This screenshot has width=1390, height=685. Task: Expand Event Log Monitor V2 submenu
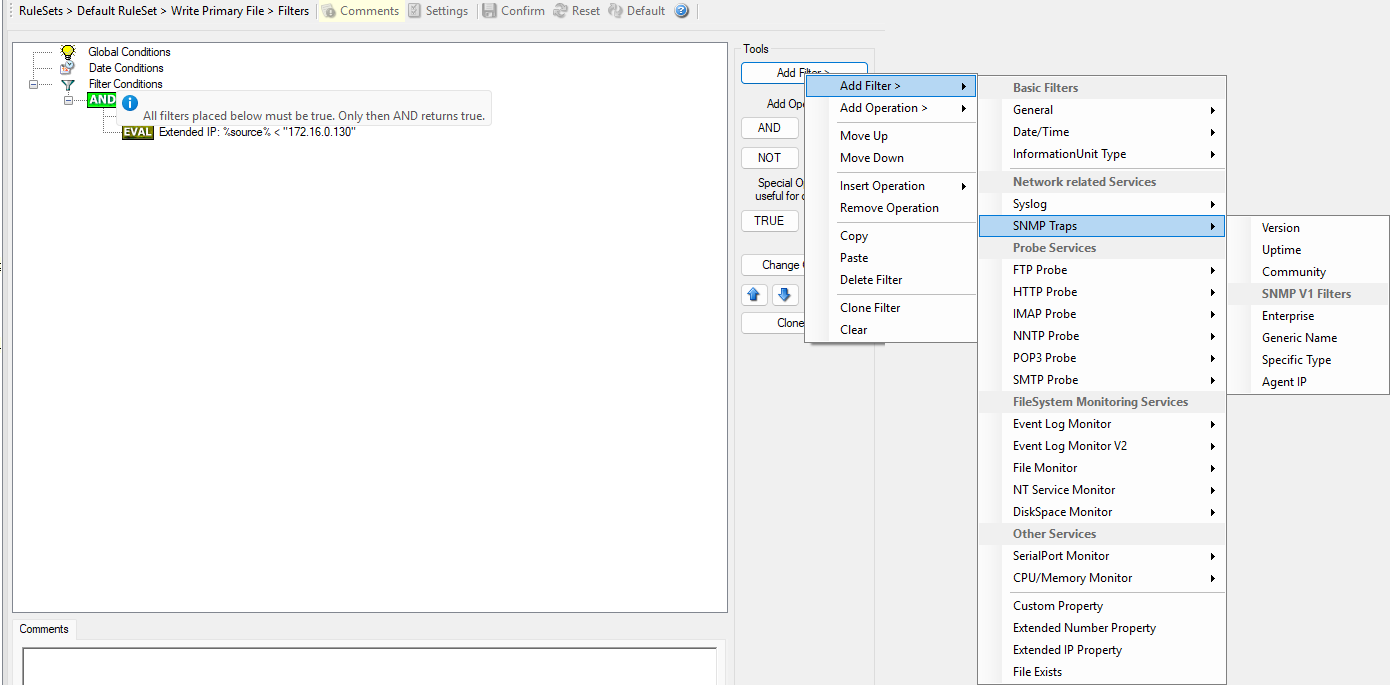[x=1102, y=446]
